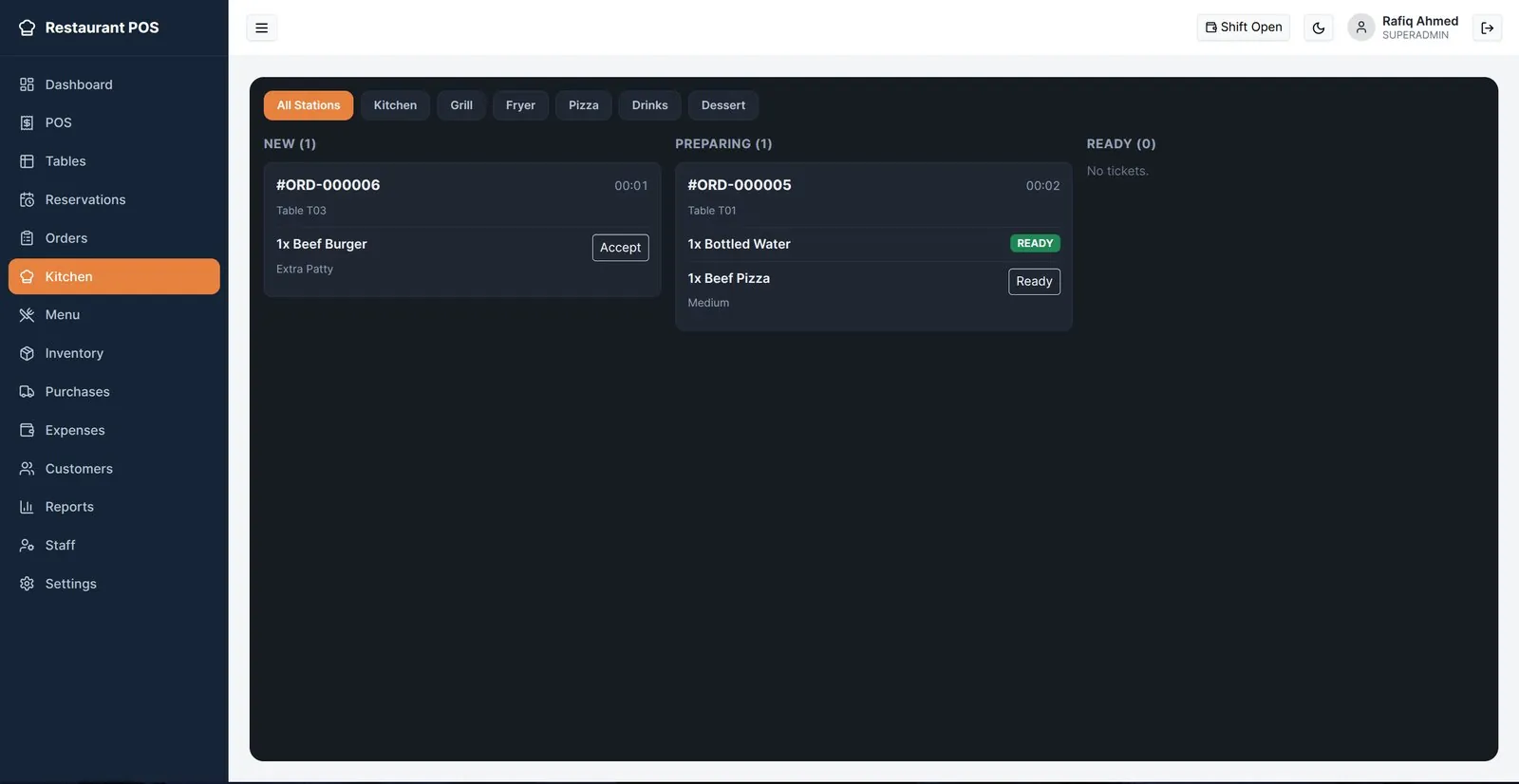The width and height of the screenshot is (1519, 784).
Task: Click the Customers people icon
Action: point(27,469)
